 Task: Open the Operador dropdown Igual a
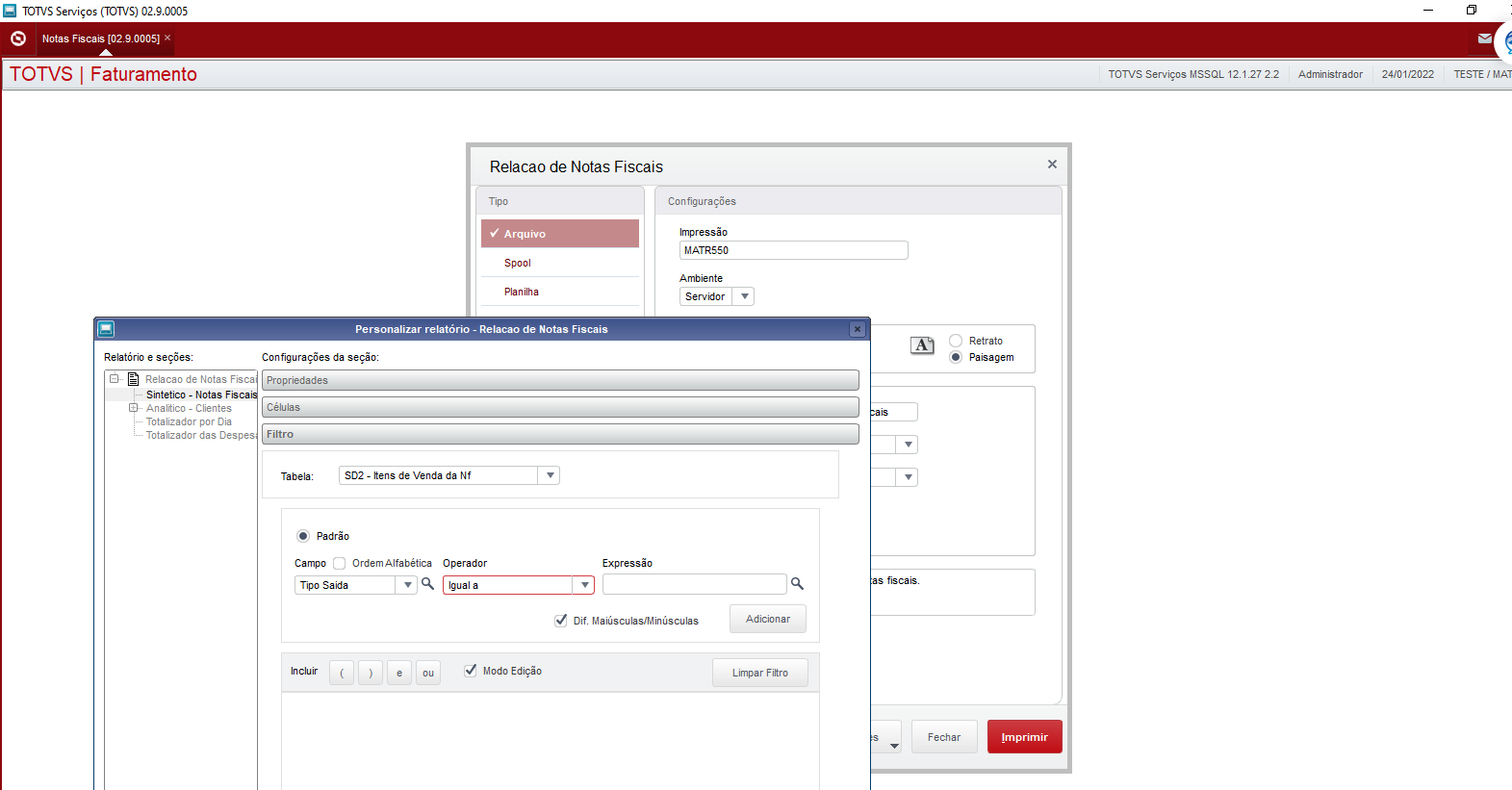pos(584,585)
